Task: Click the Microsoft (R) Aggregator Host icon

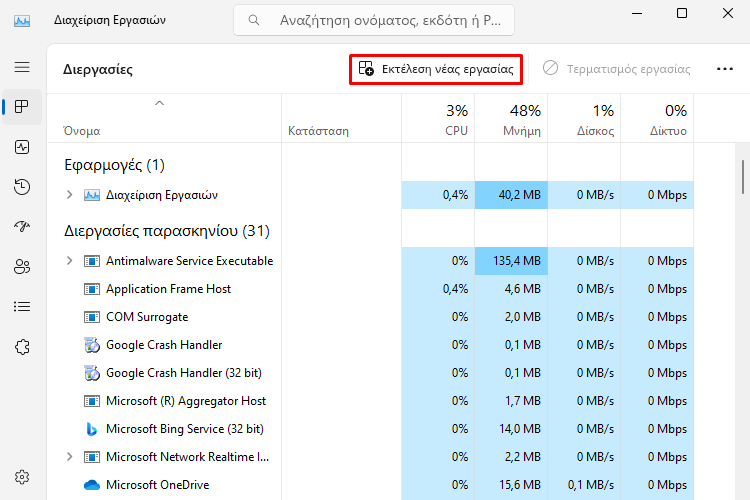Action: tap(92, 401)
